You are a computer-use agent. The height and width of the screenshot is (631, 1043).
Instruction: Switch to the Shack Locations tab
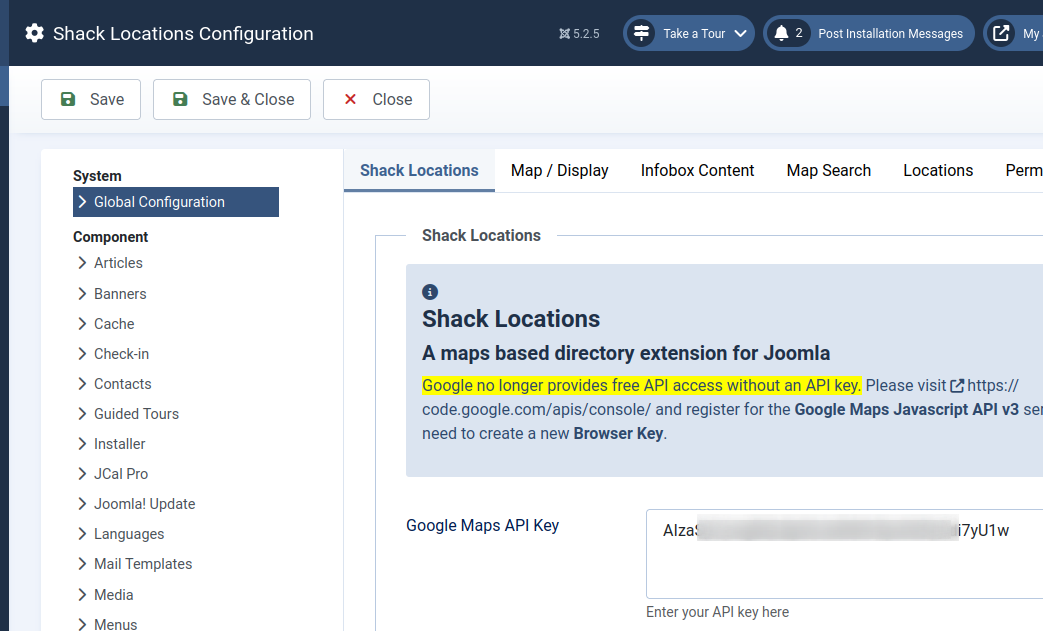[x=419, y=171]
